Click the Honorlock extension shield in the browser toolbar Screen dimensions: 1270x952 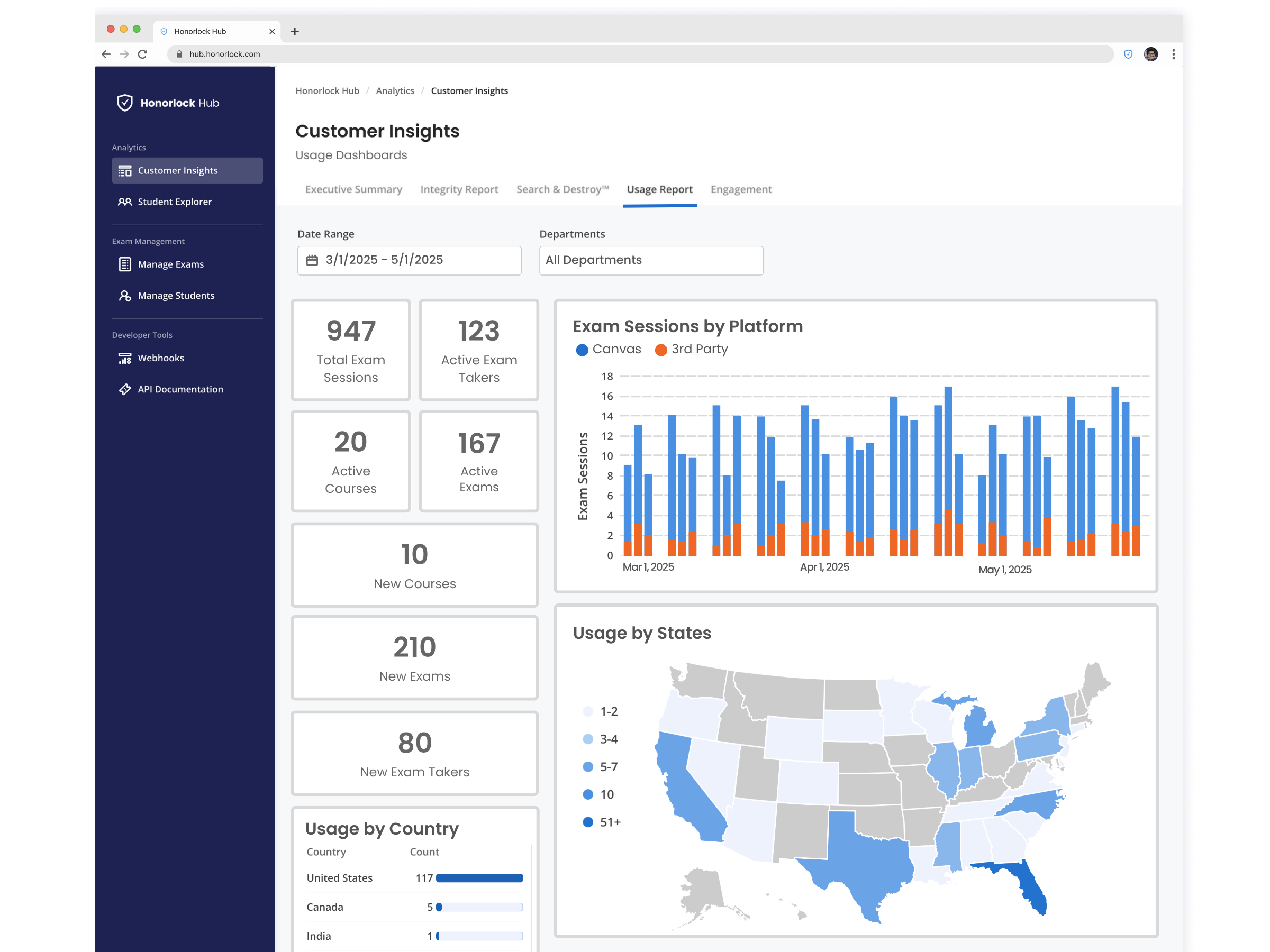[1128, 54]
